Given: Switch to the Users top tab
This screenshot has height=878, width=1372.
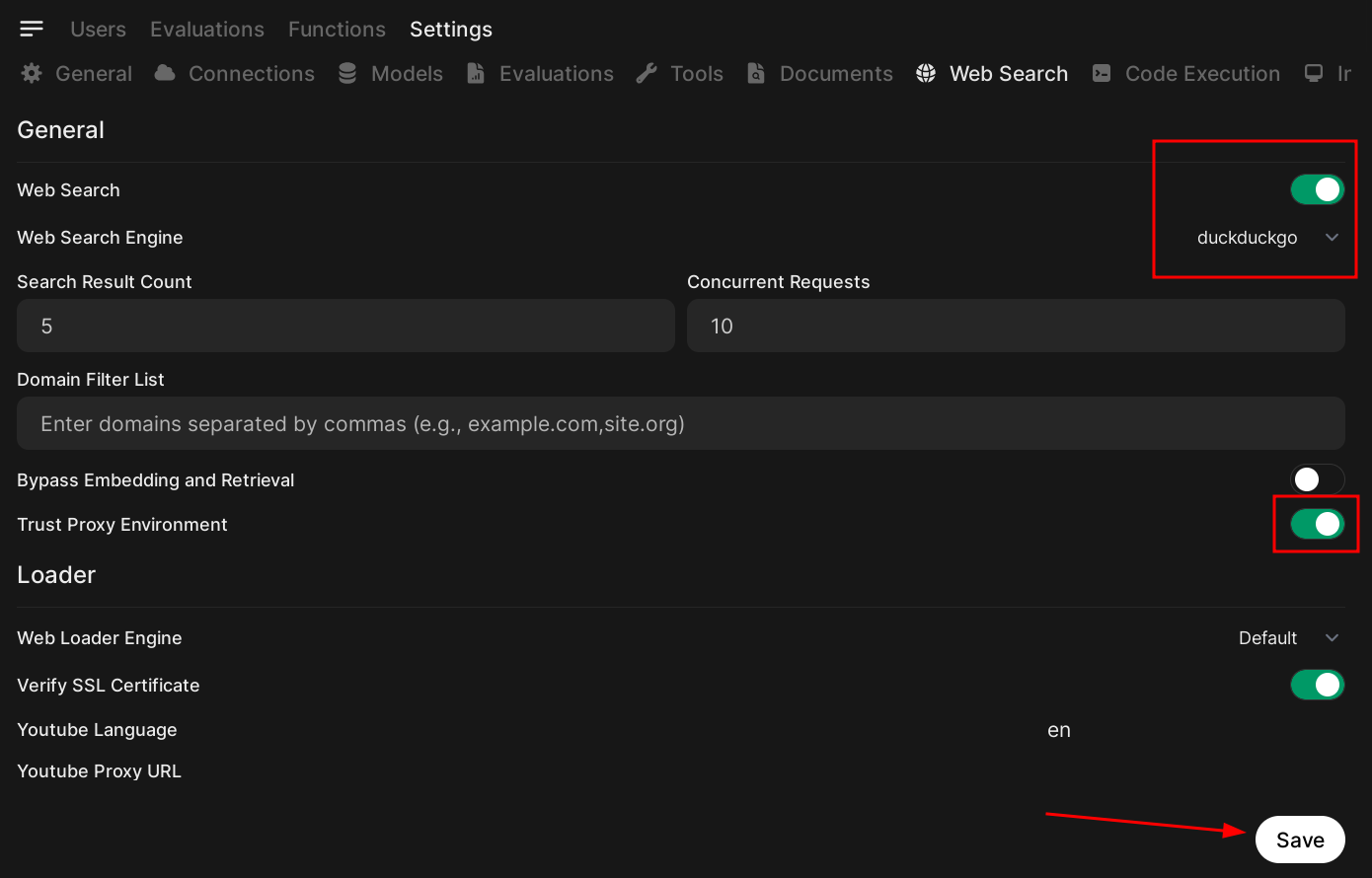Looking at the screenshot, I should (98, 30).
